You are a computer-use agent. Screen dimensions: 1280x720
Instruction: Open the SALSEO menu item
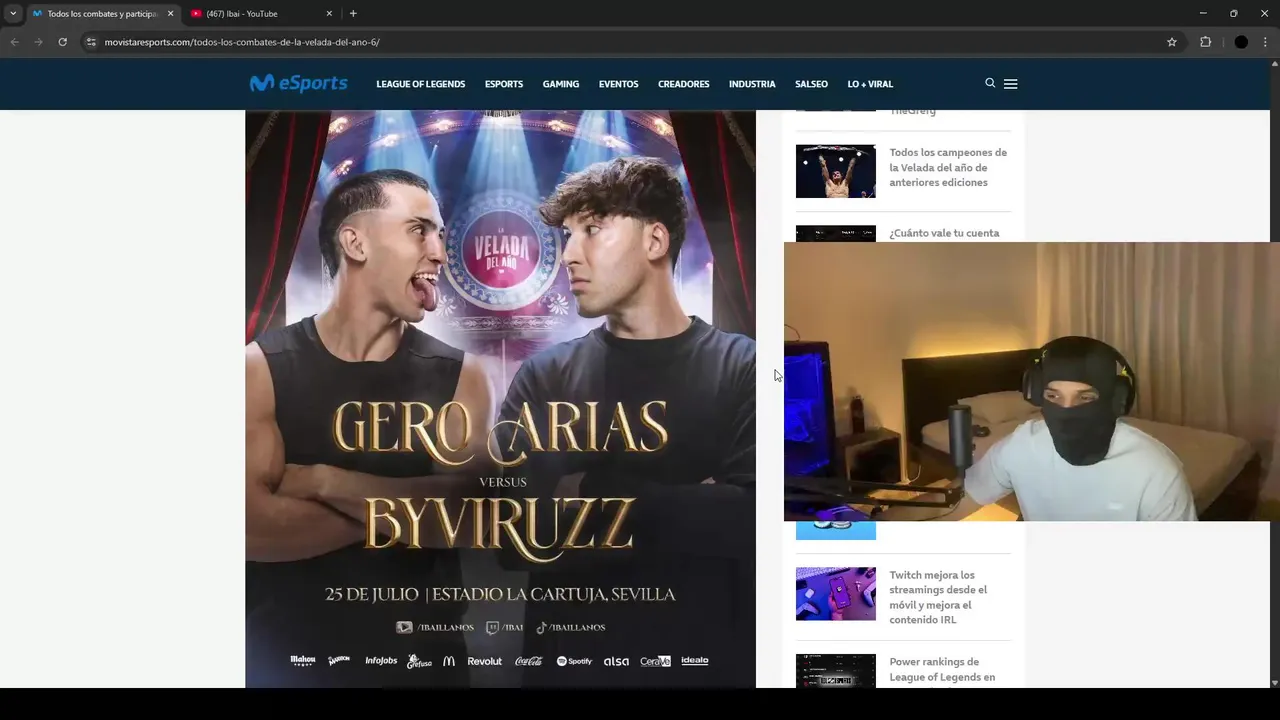[x=811, y=84]
